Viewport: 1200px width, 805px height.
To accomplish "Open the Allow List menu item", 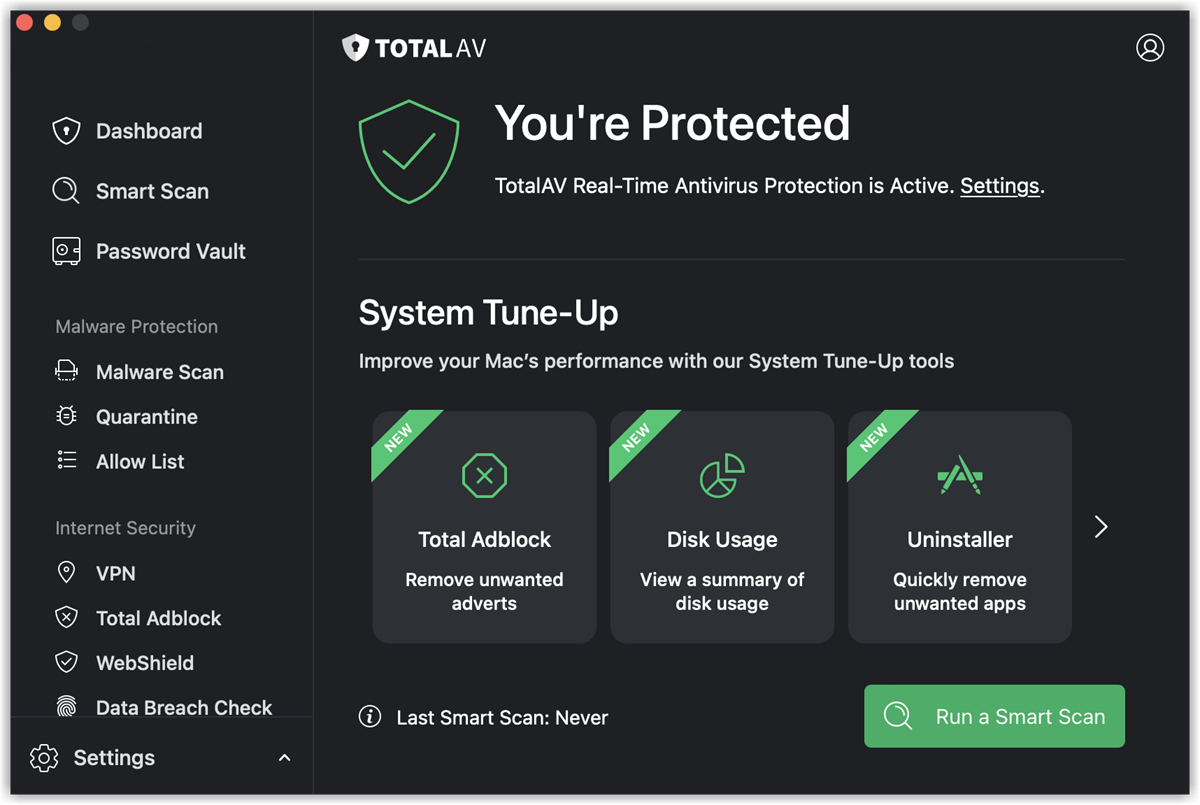I will tap(140, 462).
